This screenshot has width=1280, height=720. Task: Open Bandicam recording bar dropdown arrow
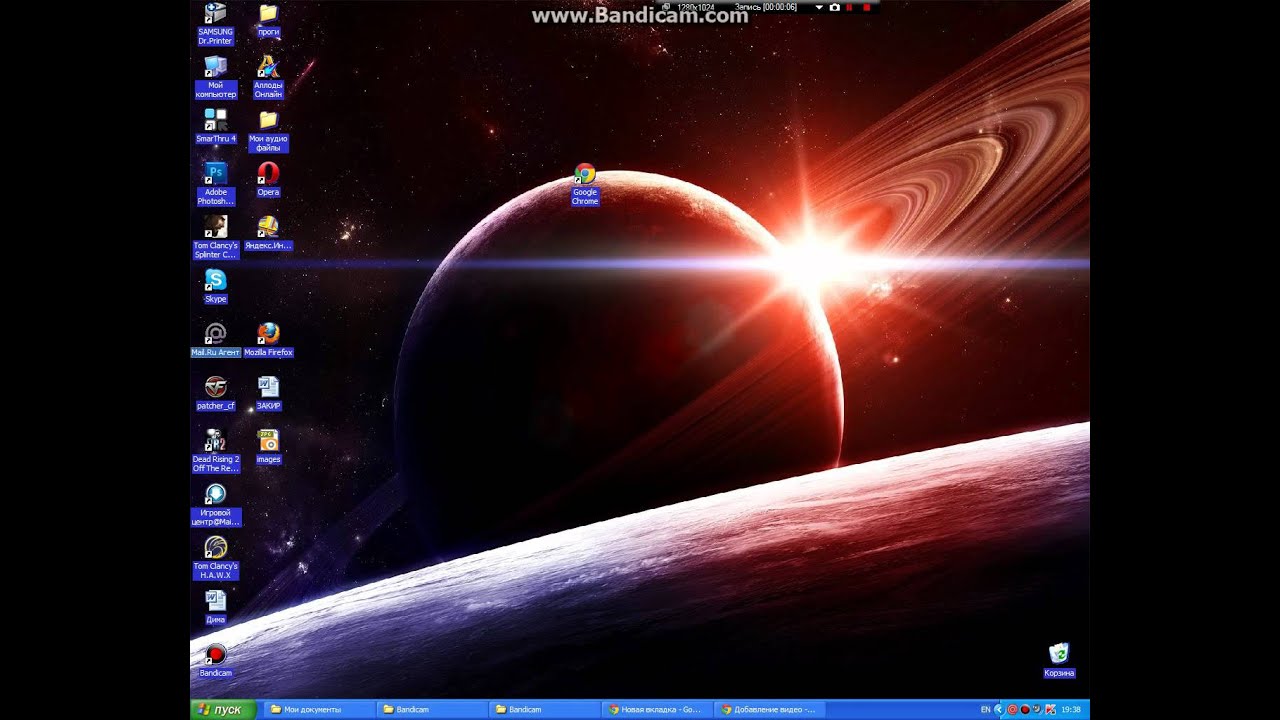tap(819, 7)
